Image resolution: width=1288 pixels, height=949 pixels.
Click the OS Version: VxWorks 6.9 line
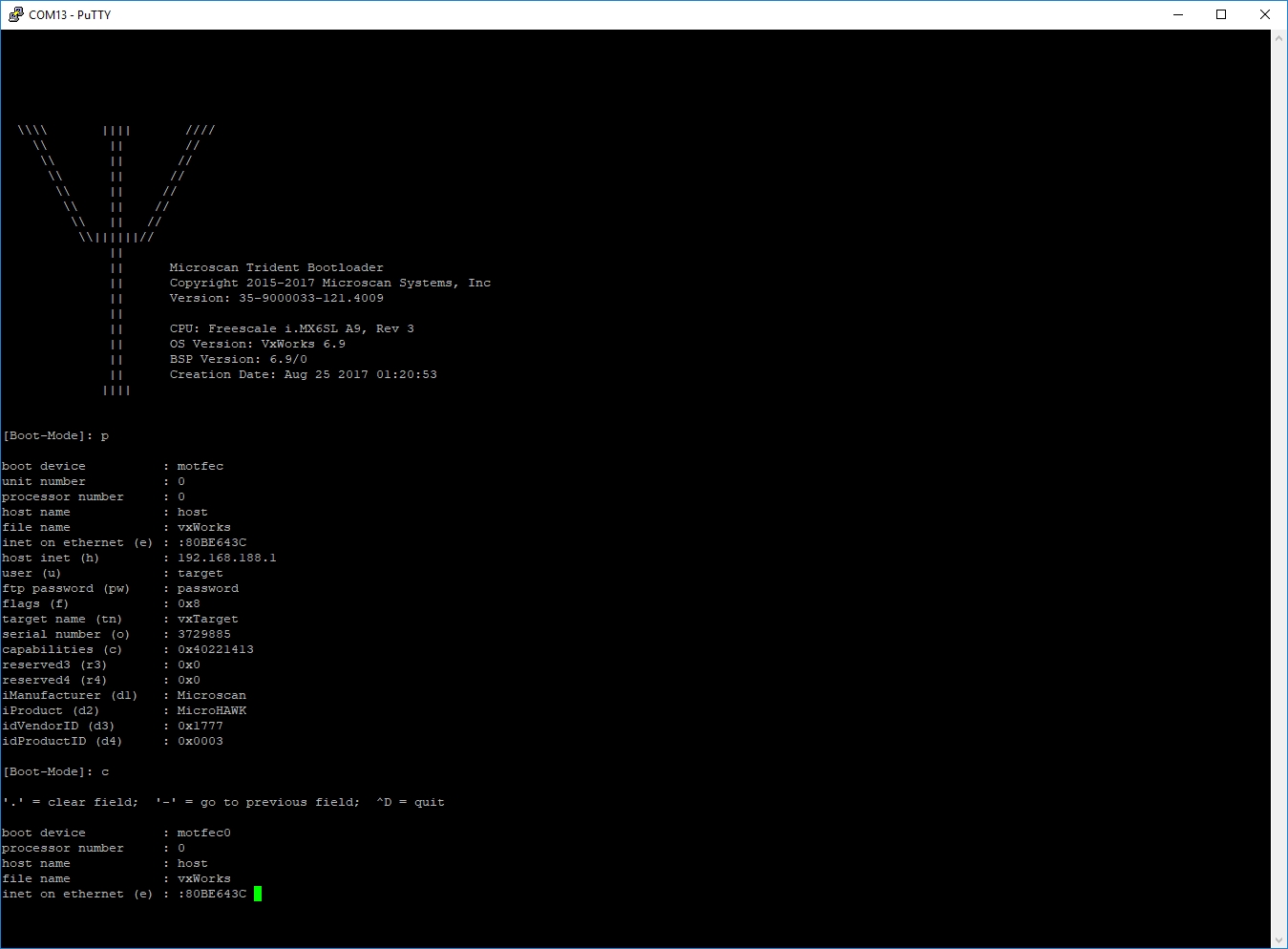pos(258,344)
